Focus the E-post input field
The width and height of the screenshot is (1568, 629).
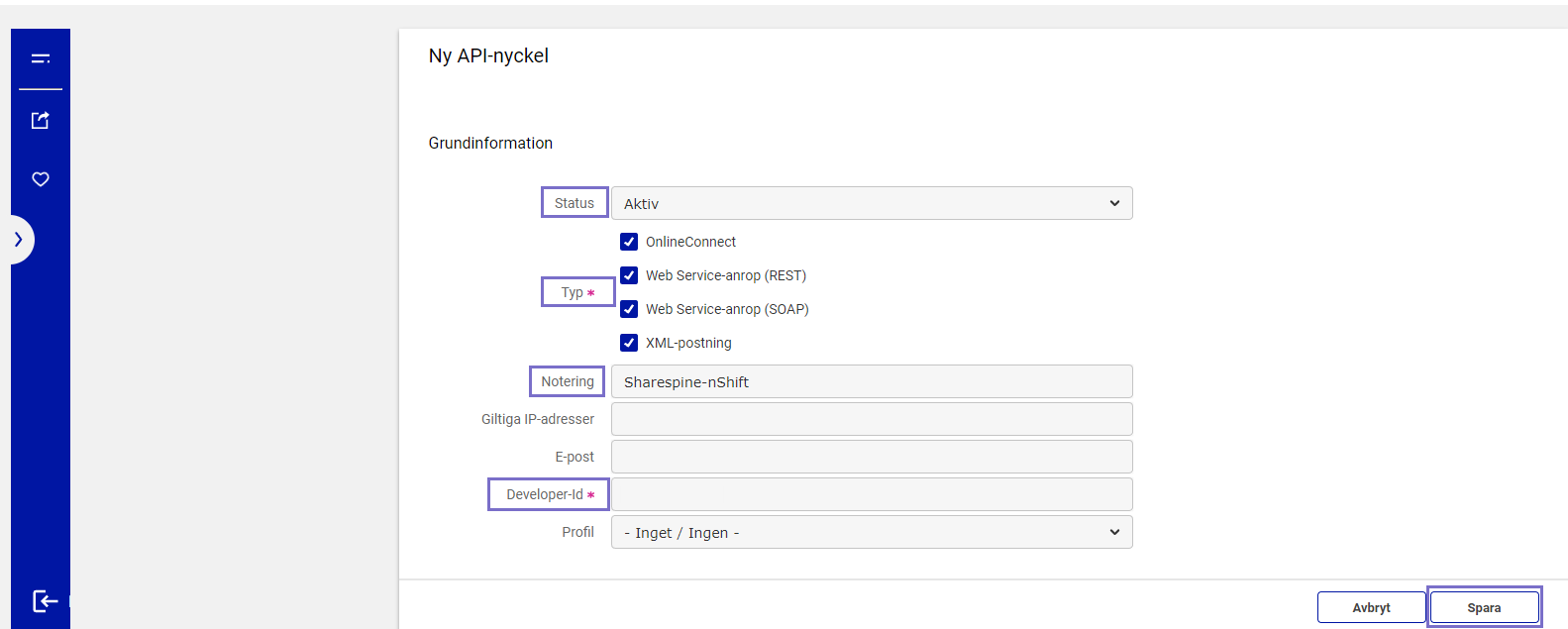coord(872,457)
